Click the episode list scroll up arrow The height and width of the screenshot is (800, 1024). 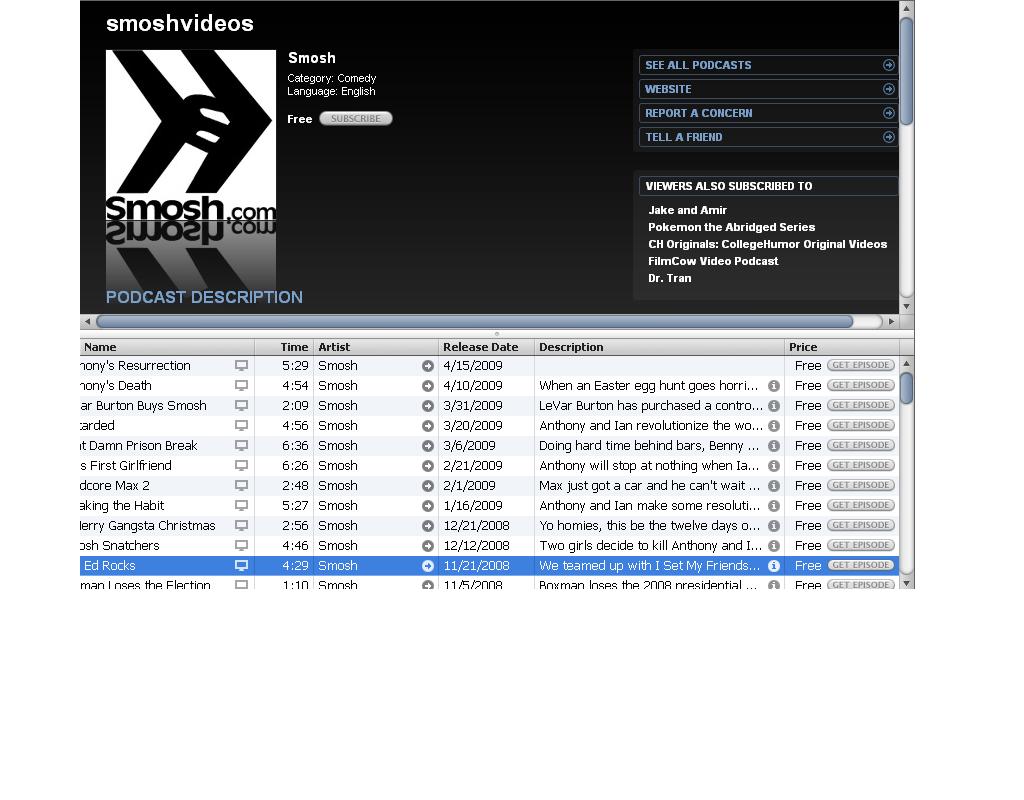tap(906, 363)
